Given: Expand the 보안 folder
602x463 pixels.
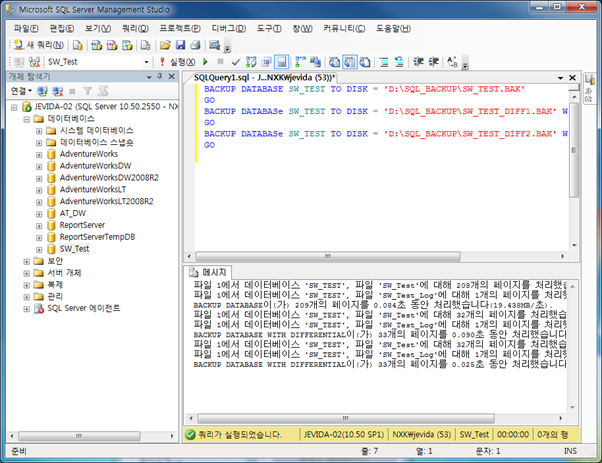Looking at the screenshot, I should (26, 262).
